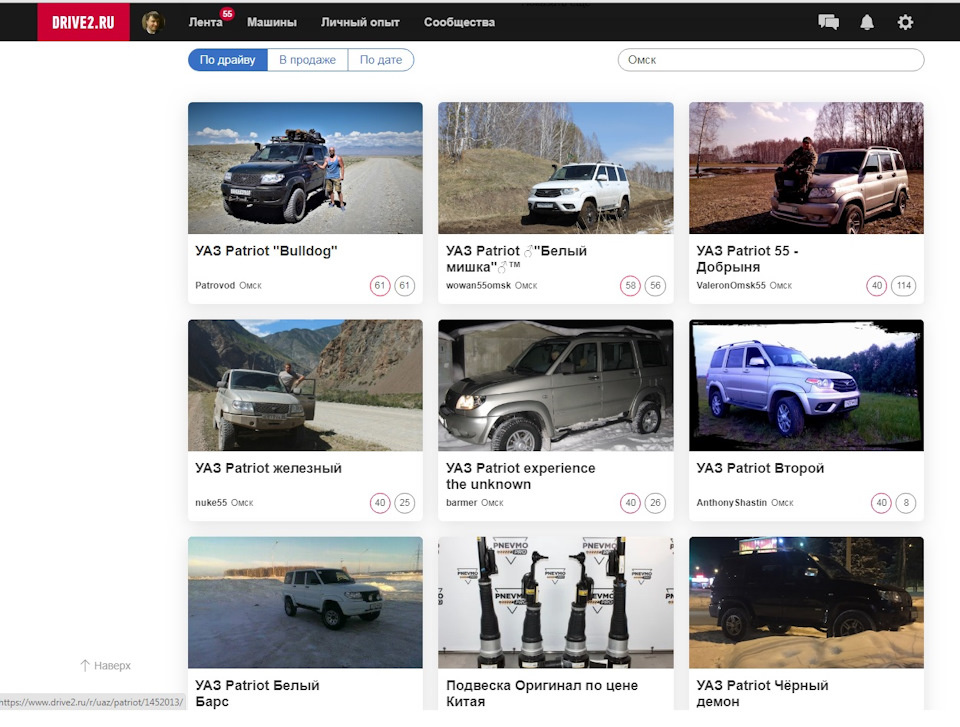Viewport: 960px width, 727px height.
Task: Open the УАЗ Patriot железный title
Action: tap(268, 469)
